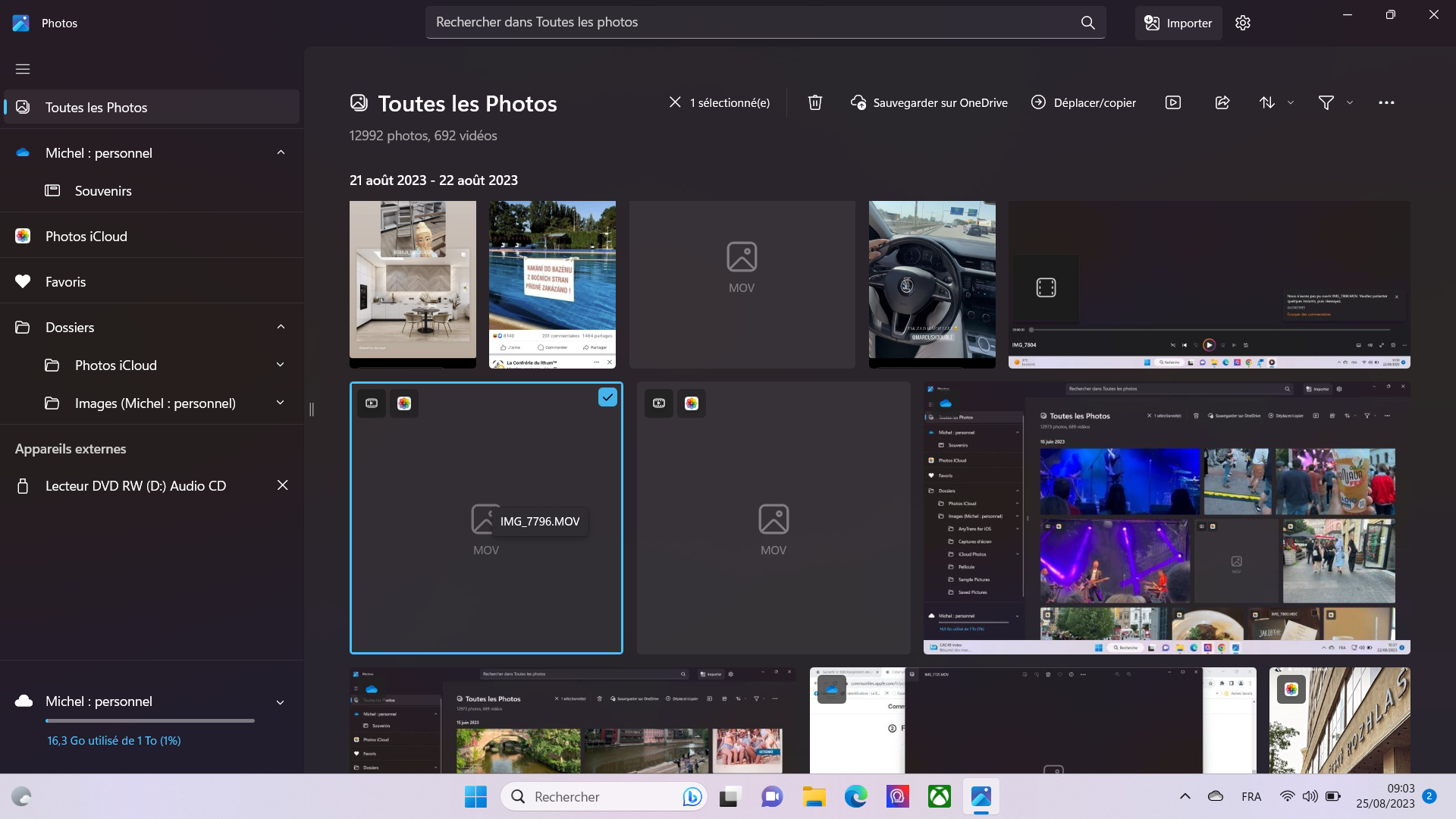Open the Favoris section

pyautogui.click(x=65, y=281)
